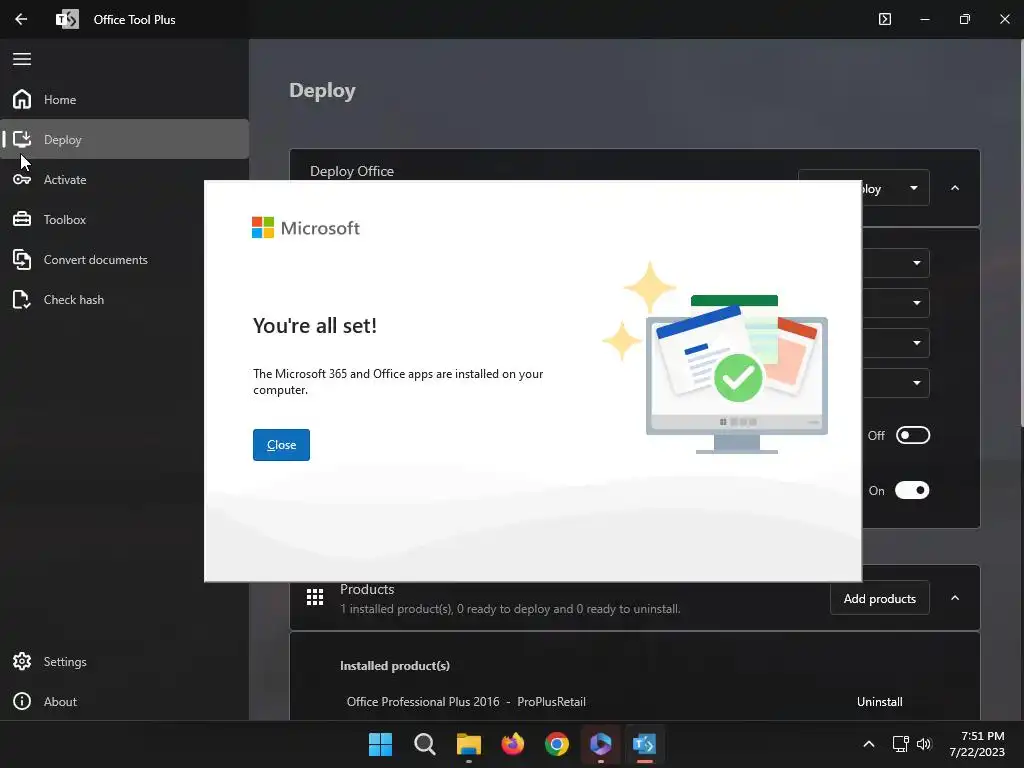Viewport: 1024px width, 768px height.
Task: Open the second settings dropdown arrow
Action: pyautogui.click(x=916, y=303)
